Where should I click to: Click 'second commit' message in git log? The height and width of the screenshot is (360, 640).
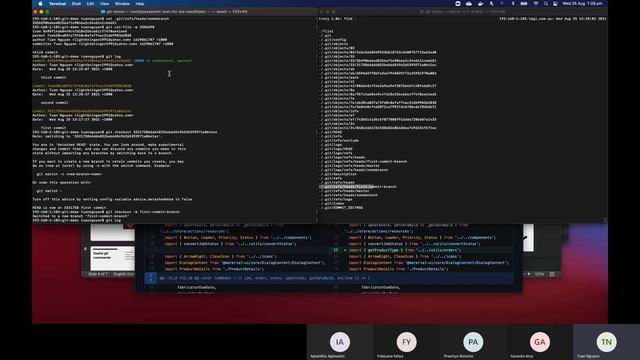[x=55, y=103]
